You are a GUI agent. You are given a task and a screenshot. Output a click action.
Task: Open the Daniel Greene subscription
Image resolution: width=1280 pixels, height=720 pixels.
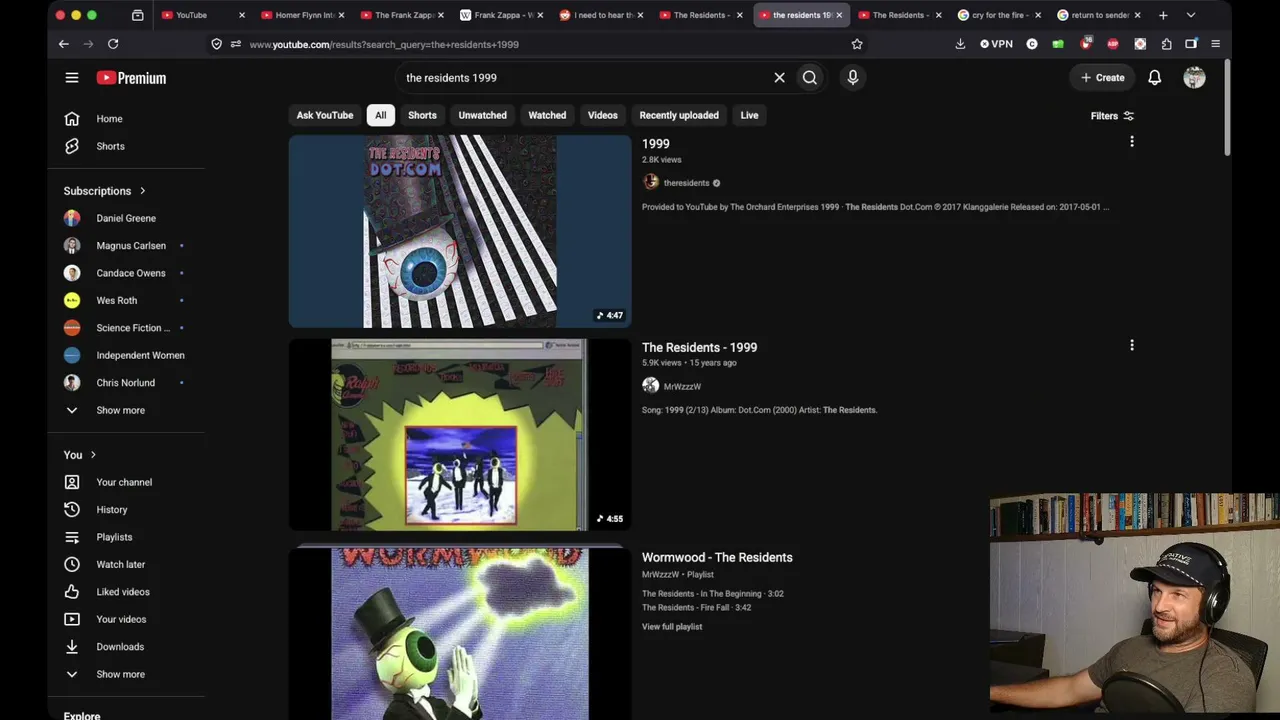tap(125, 218)
